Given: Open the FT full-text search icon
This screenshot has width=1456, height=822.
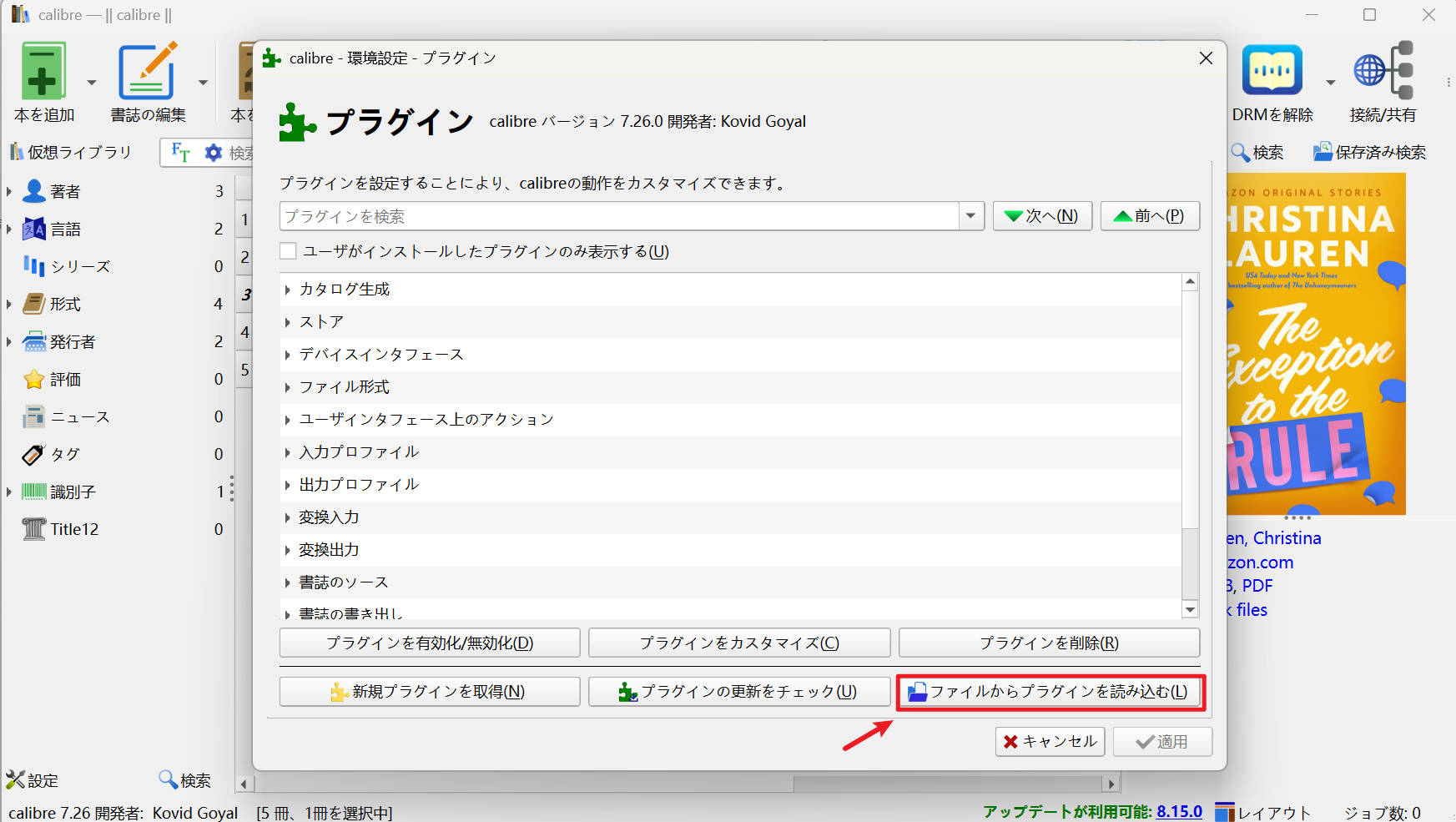Looking at the screenshot, I should [x=179, y=152].
